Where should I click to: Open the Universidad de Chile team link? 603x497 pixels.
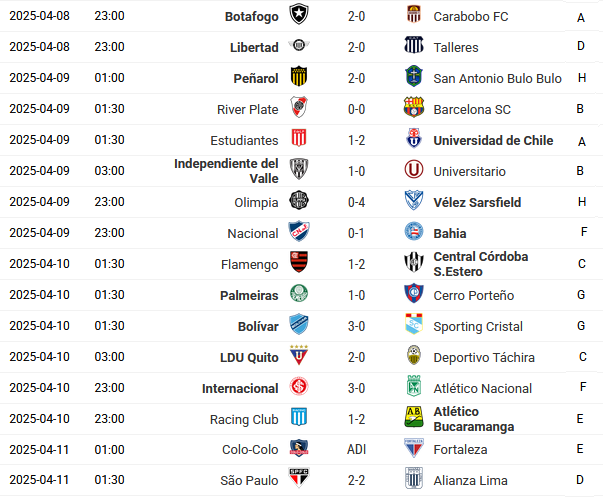point(493,140)
